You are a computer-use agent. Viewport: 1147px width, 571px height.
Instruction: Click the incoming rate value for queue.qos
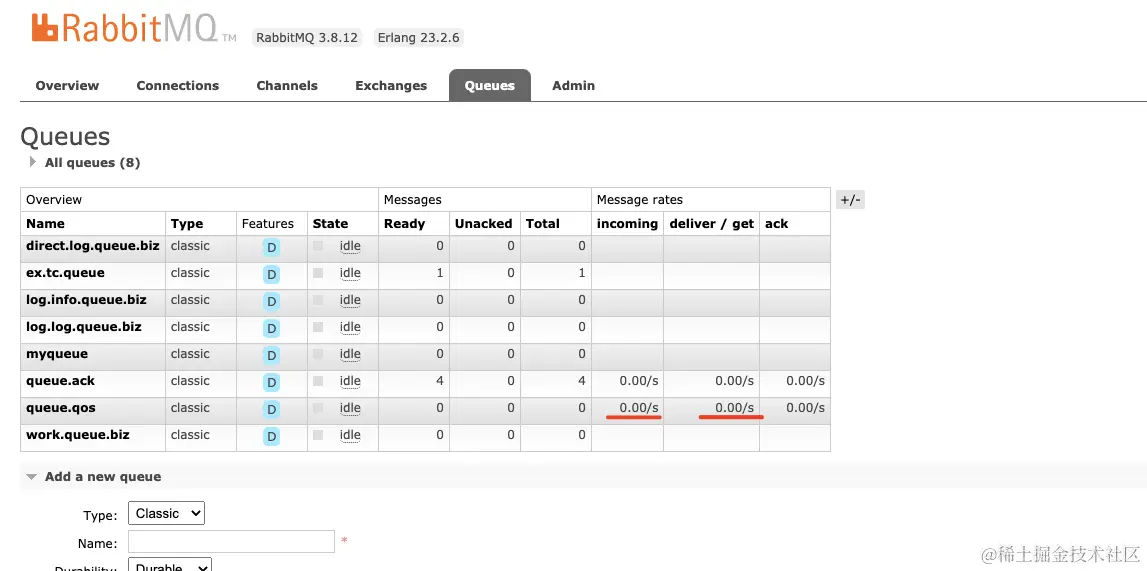click(x=639, y=408)
